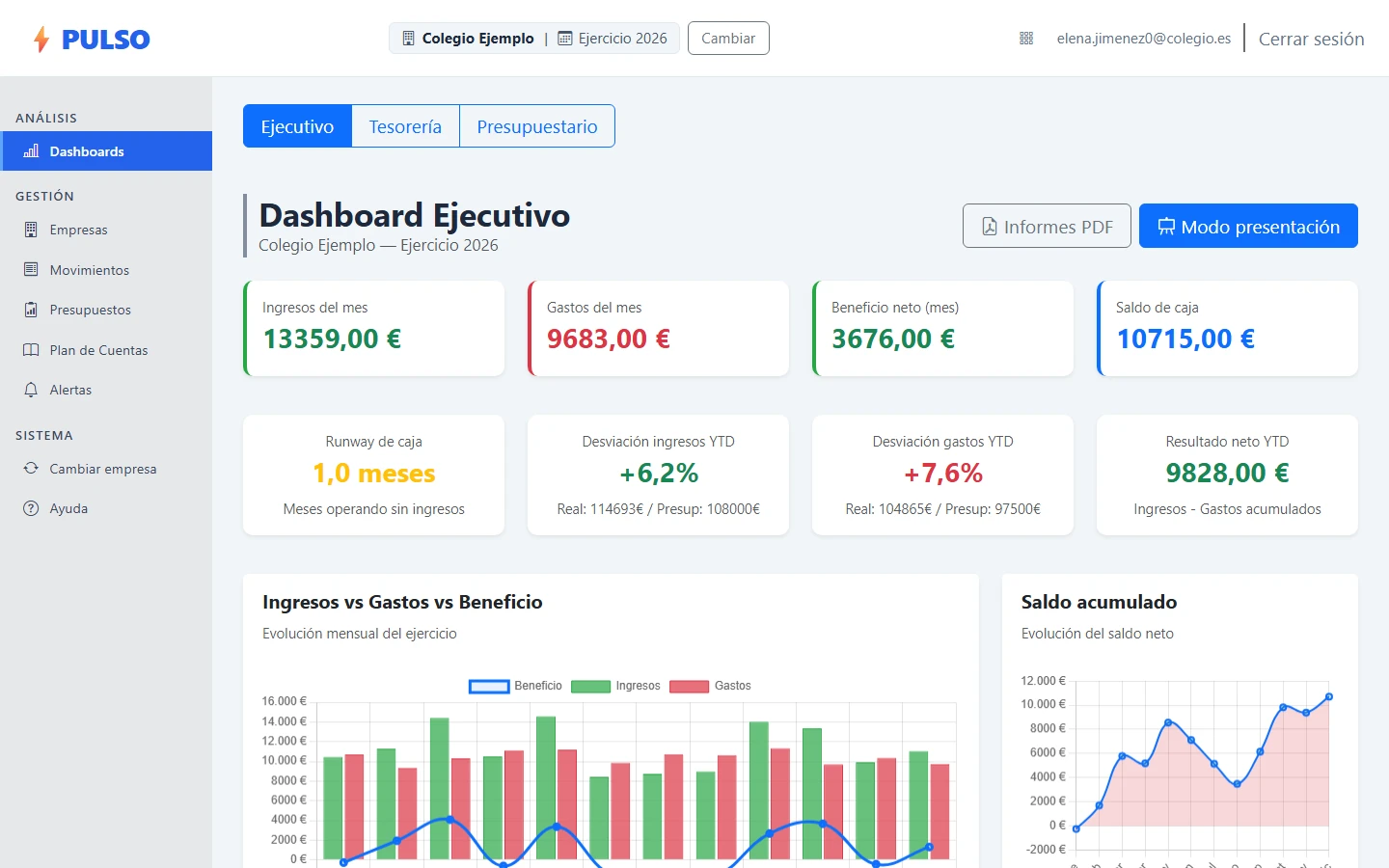The height and width of the screenshot is (868, 1389).
Task: Open the apps grid icon beside the email
Action: click(1026, 39)
